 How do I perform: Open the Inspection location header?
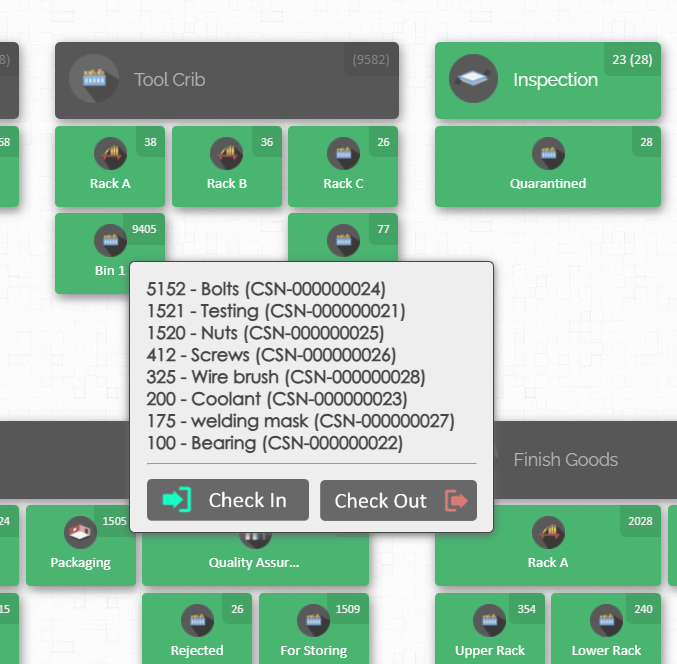tap(548, 80)
